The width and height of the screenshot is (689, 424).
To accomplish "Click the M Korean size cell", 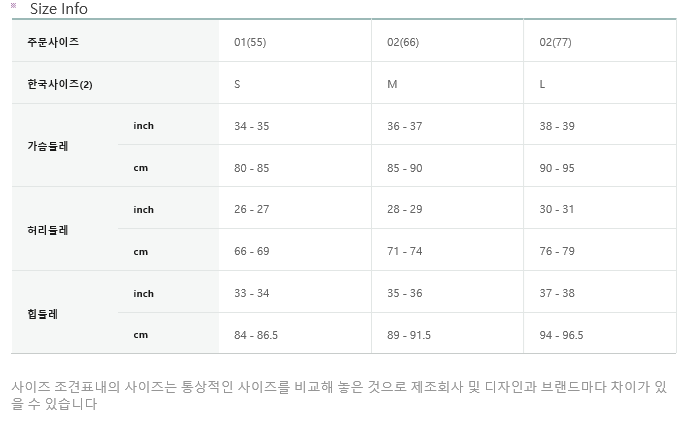I will coord(392,84).
